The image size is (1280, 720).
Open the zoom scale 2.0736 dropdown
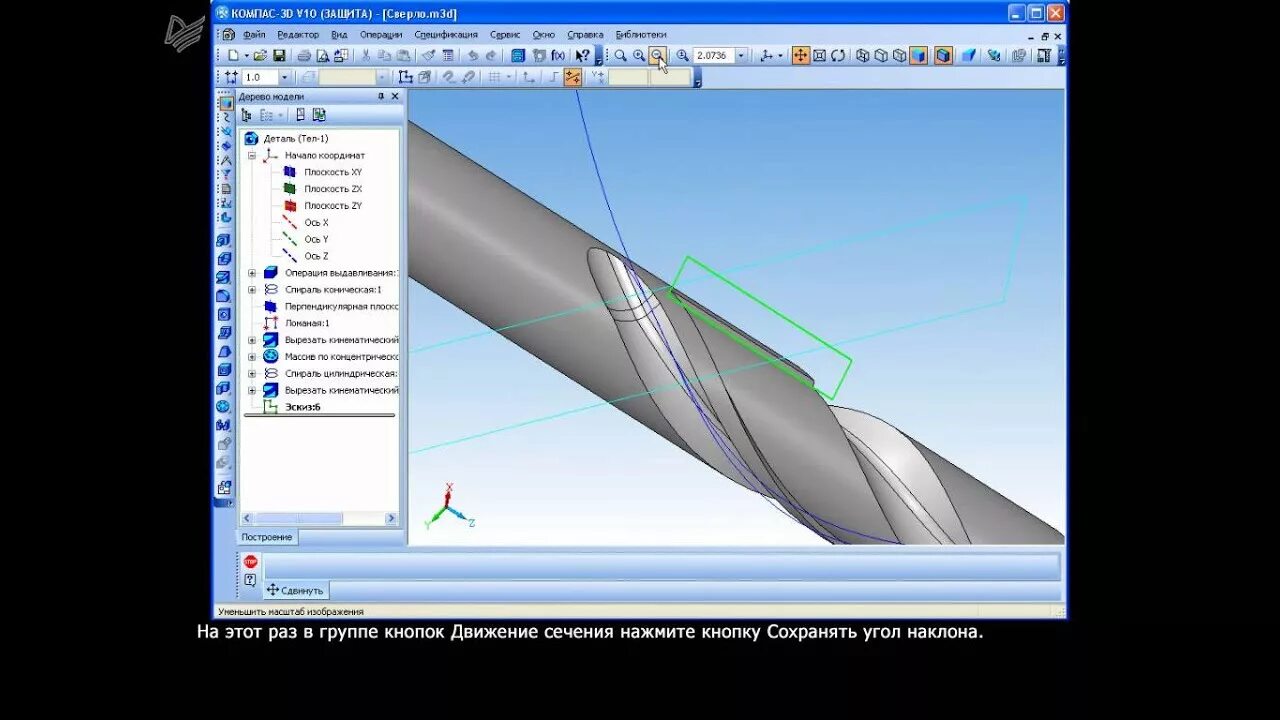tap(741, 56)
